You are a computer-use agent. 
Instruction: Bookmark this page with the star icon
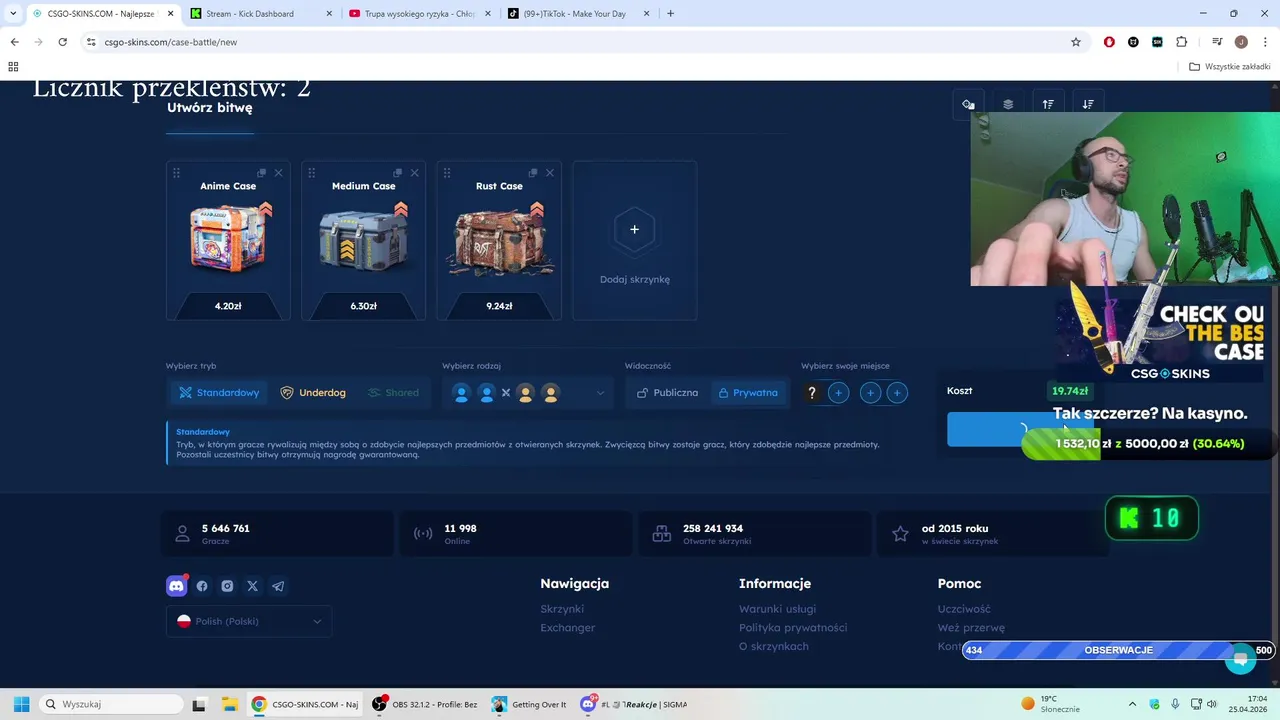click(x=1076, y=42)
